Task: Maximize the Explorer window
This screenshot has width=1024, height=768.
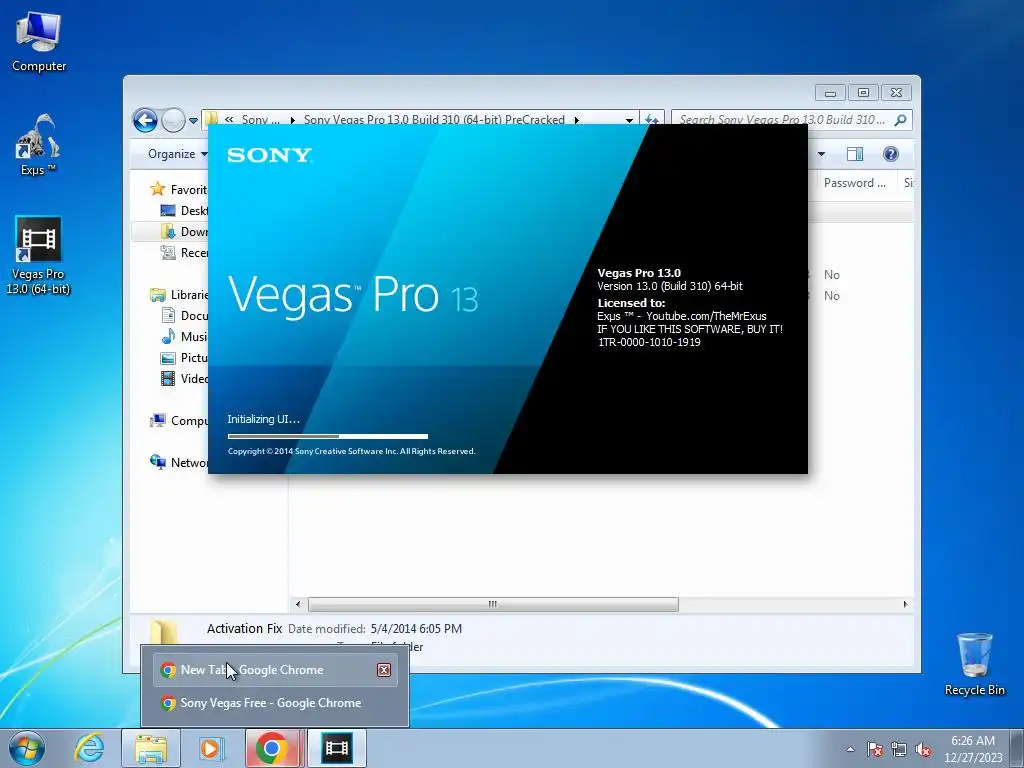Action: 863,93
